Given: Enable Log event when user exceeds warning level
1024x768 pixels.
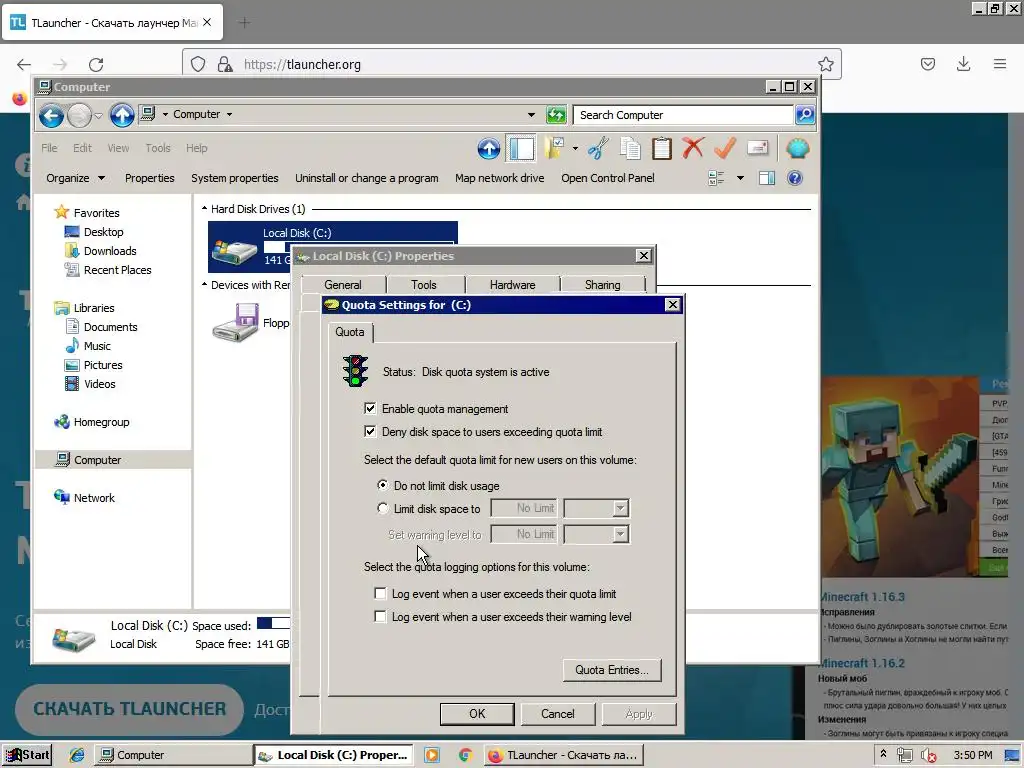Looking at the screenshot, I should tap(380, 616).
